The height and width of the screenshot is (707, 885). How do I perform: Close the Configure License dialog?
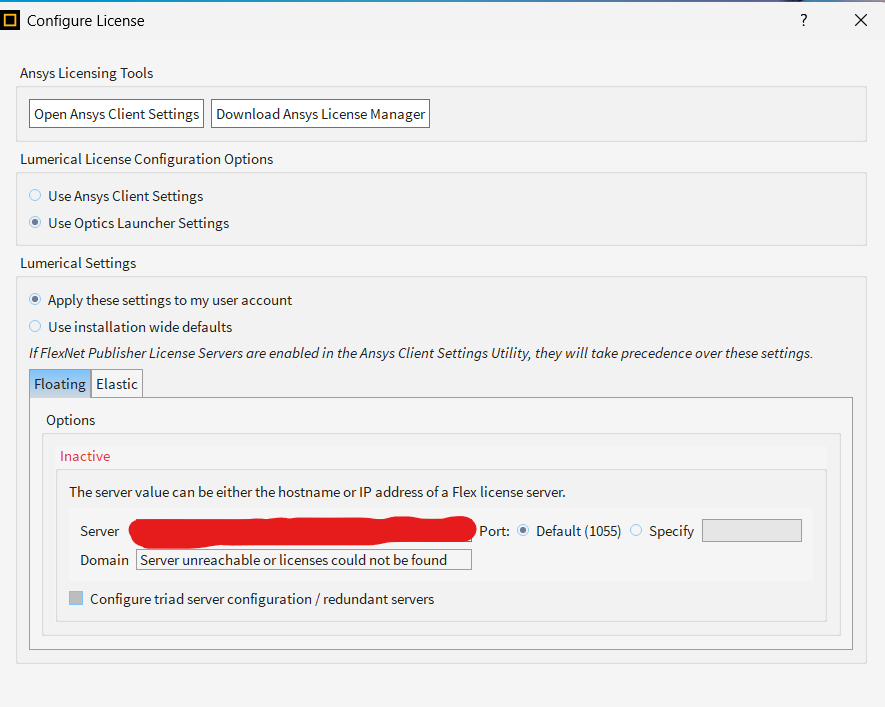click(860, 20)
